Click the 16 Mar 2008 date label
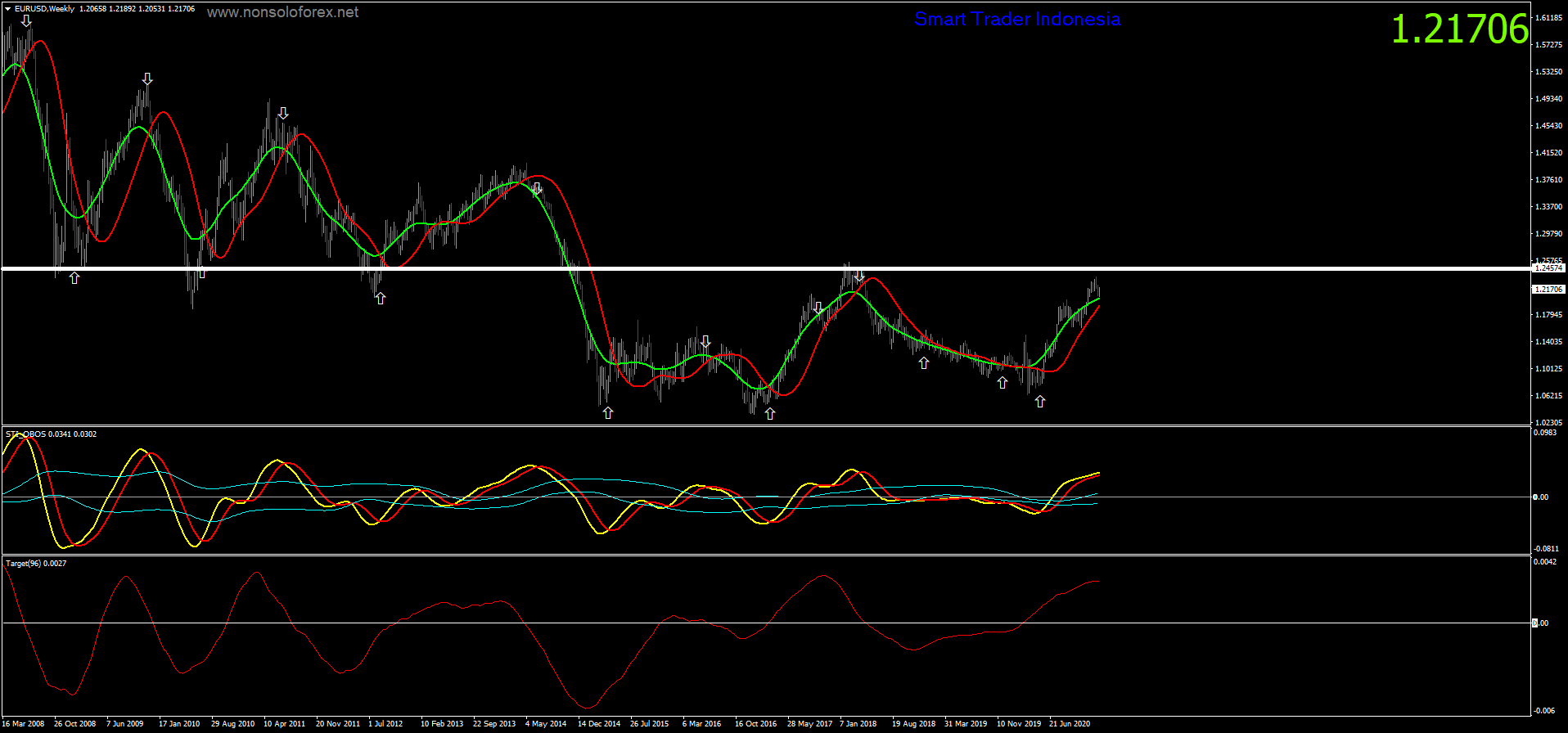The width and height of the screenshot is (1568, 733). [x=23, y=723]
